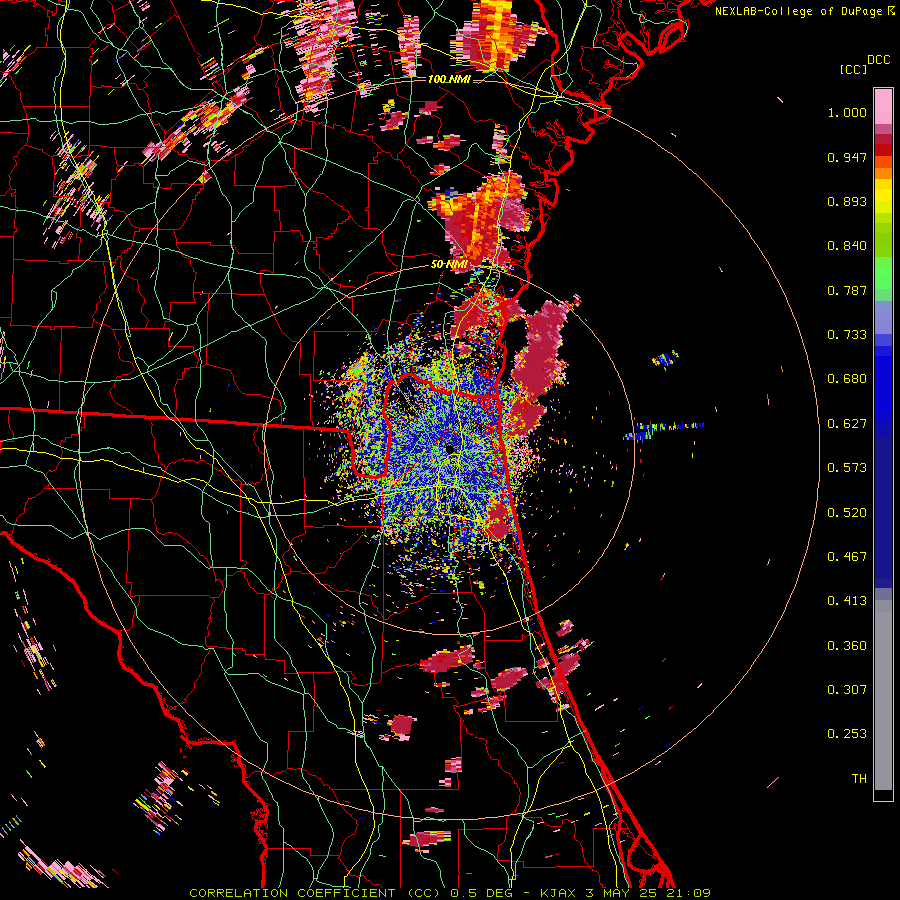The height and width of the screenshot is (900, 900).
Task: Select the 0.733 legend value
Action: 847,335
